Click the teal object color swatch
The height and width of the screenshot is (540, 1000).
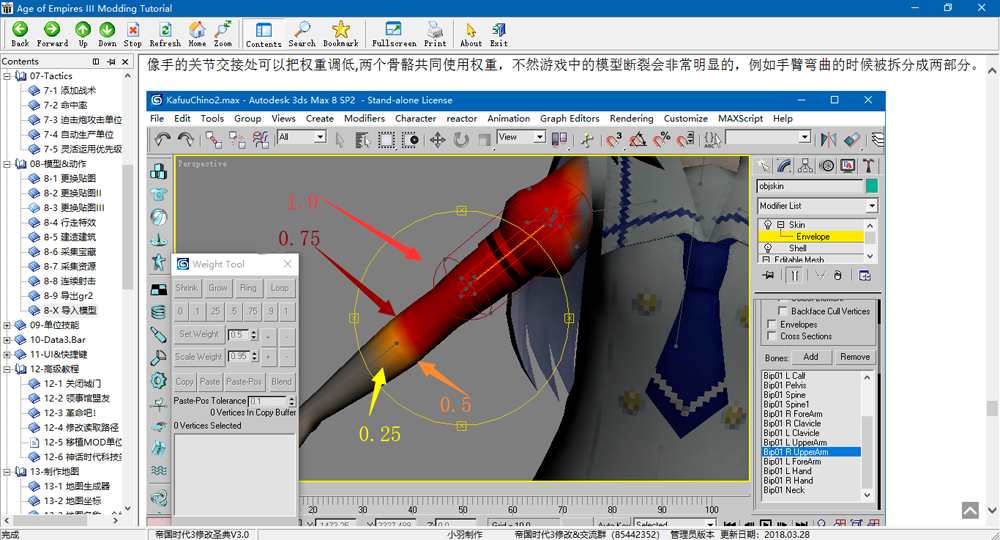point(871,186)
